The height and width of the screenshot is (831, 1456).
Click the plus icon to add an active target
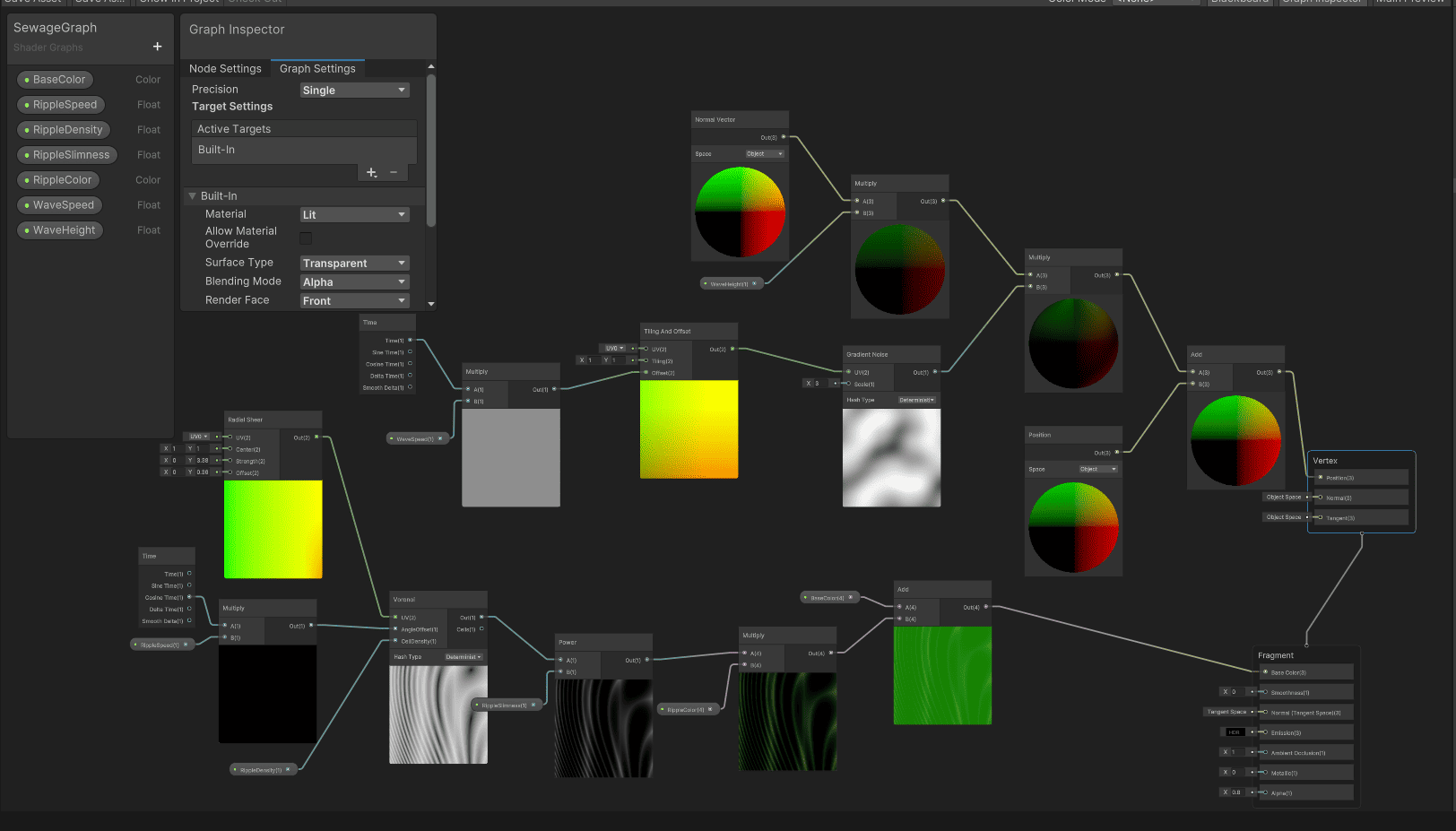tap(371, 172)
